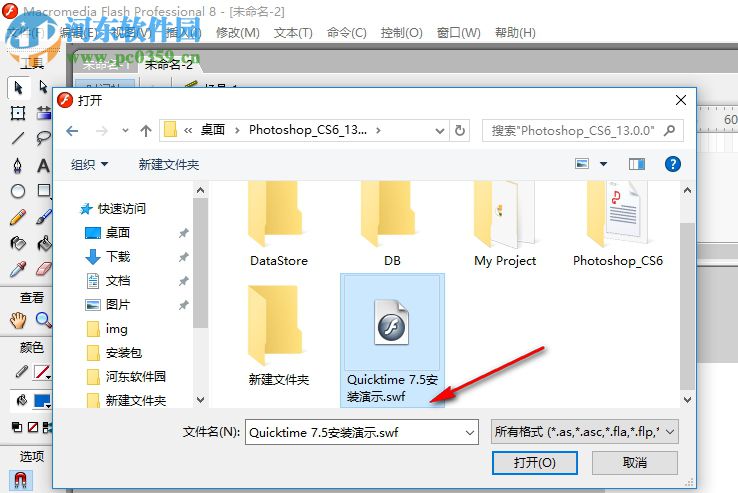Go up one folder level

pos(146,131)
